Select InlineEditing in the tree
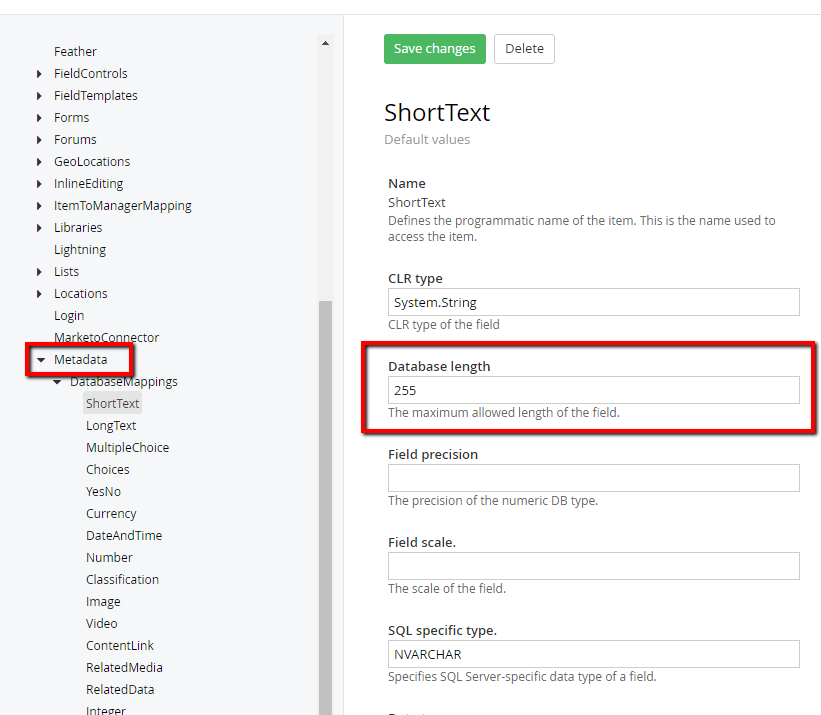Screen dimensions: 821x715 (88, 183)
